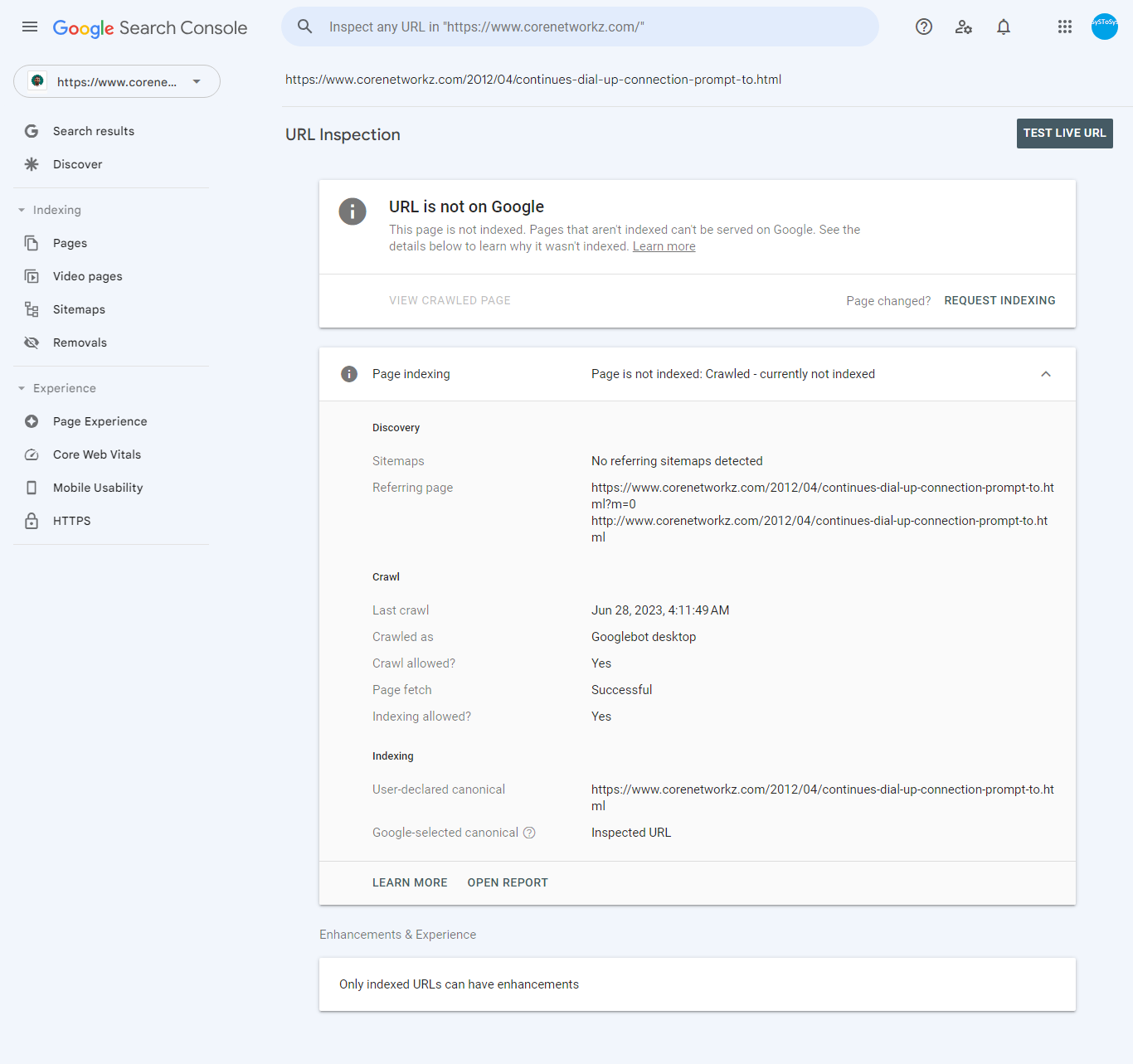Click 'URL Inspection' page title
The image size is (1133, 1064).
[x=343, y=134]
